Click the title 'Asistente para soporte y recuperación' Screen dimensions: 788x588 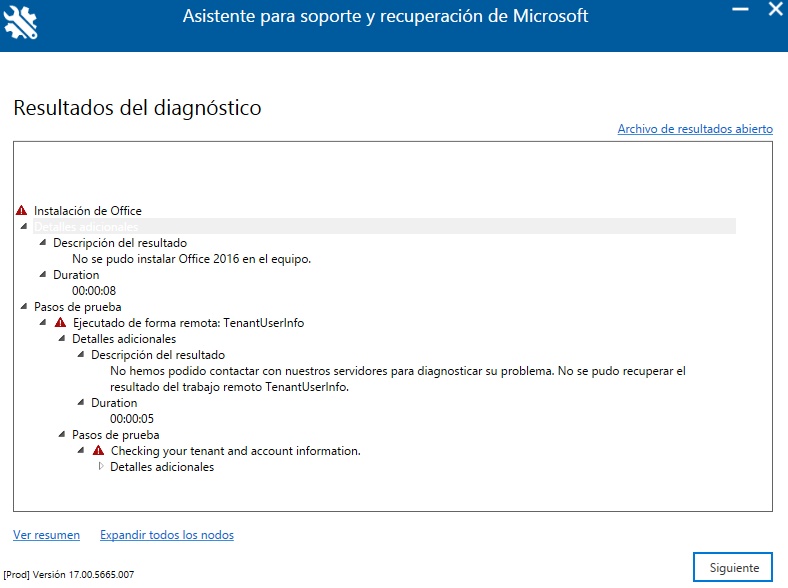tap(385, 16)
